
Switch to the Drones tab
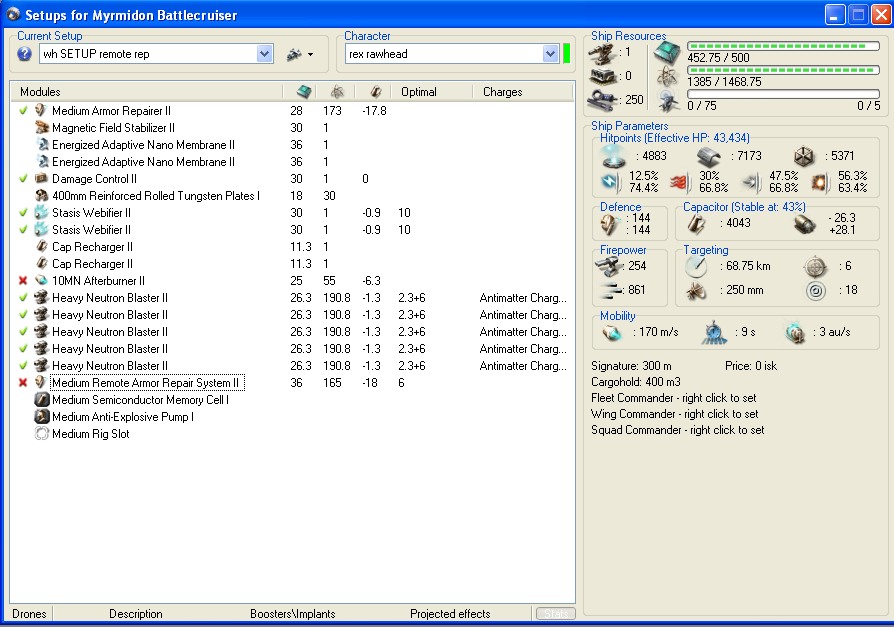[31, 614]
